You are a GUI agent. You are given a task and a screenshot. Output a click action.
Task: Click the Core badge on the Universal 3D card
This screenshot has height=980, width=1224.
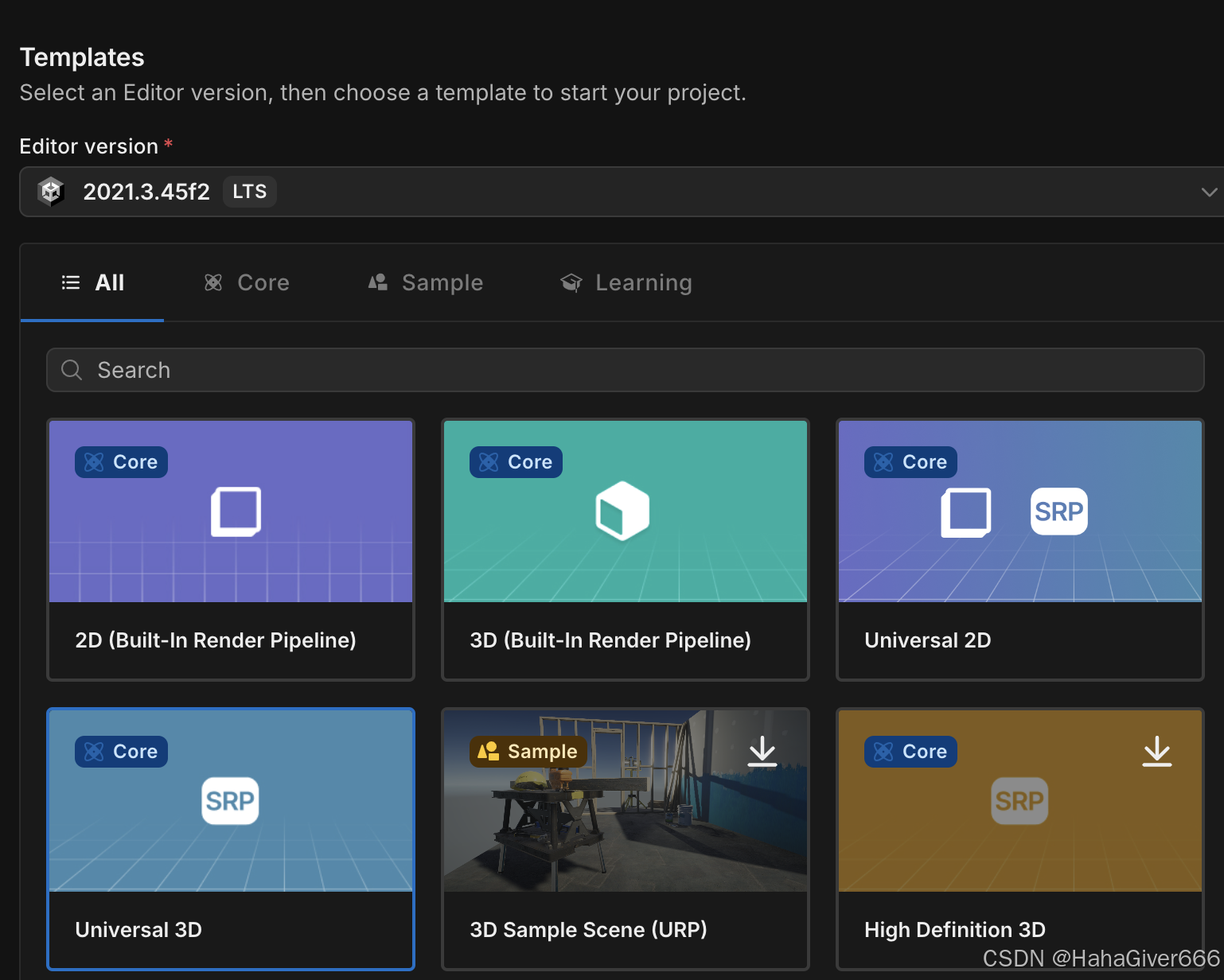(121, 752)
